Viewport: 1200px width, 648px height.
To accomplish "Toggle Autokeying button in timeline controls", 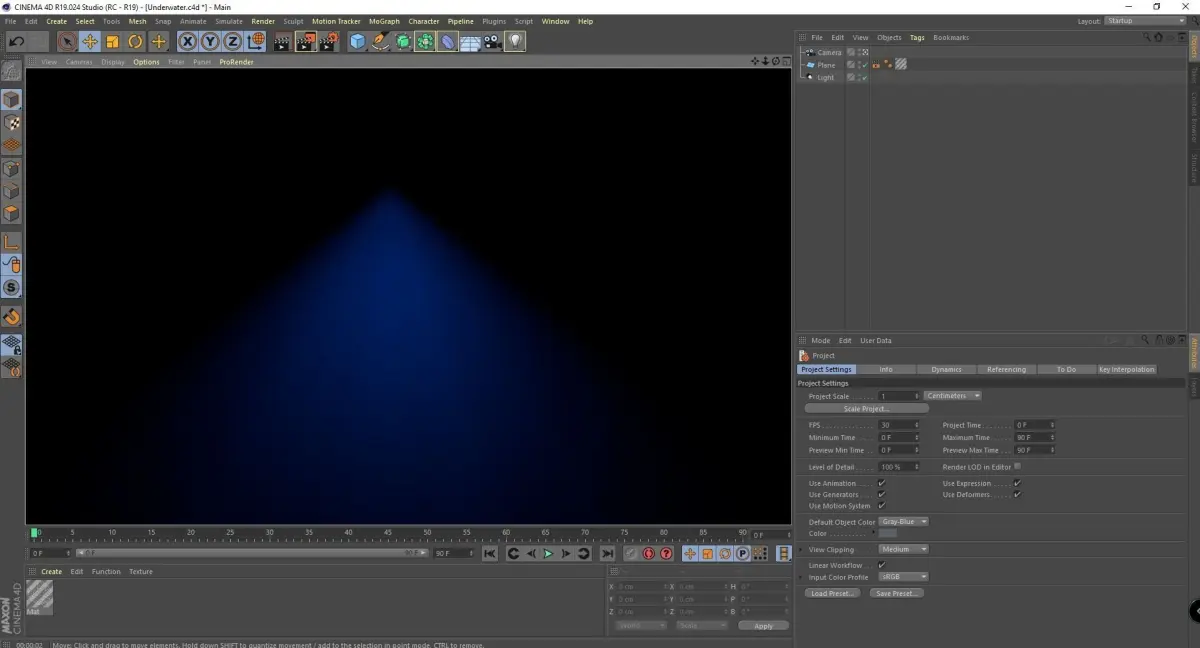I will 648,553.
